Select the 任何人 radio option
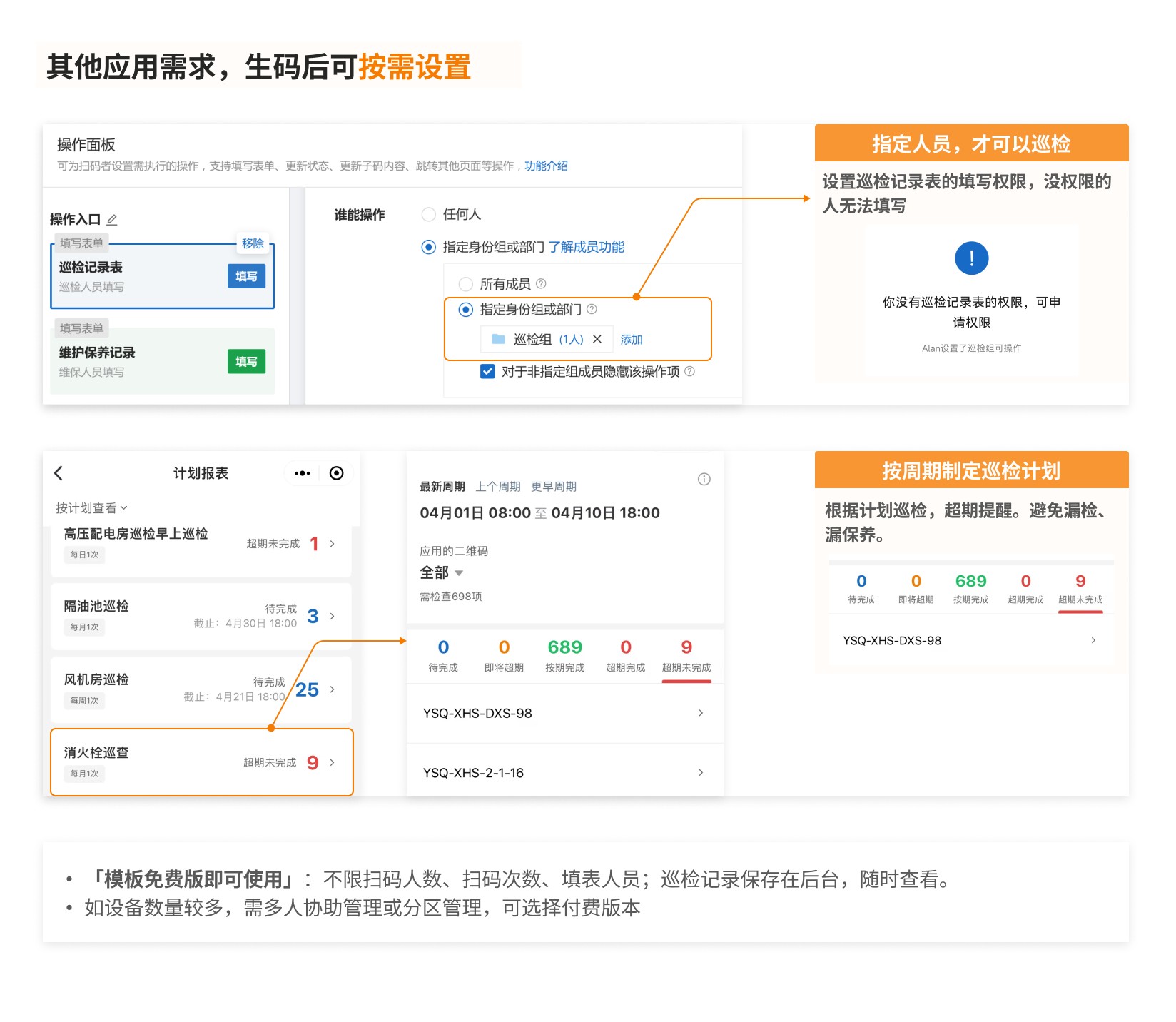The width and height of the screenshot is (1176, 1022). point(428,214)
